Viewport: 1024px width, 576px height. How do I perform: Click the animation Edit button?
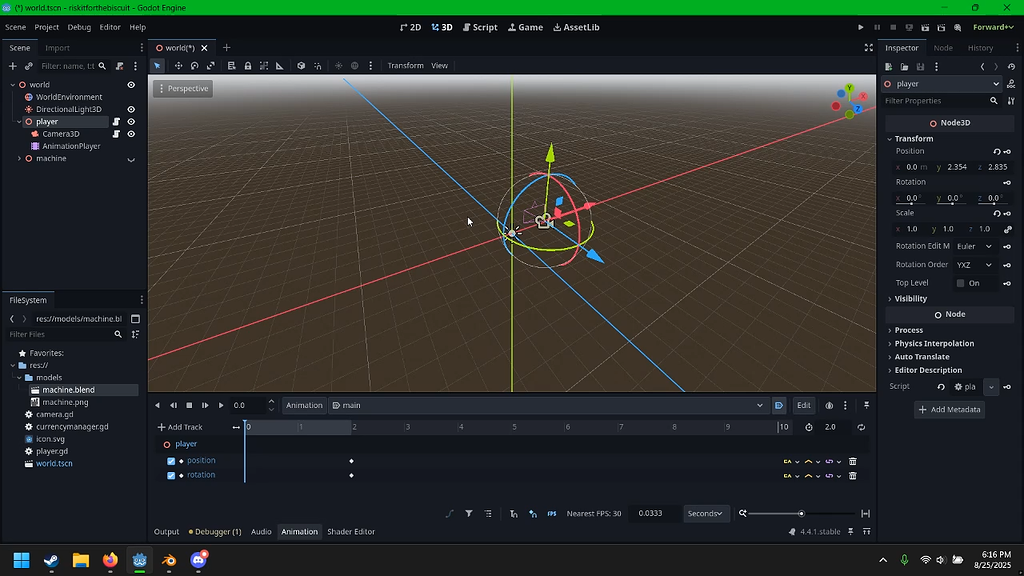[x=803, y=406]
